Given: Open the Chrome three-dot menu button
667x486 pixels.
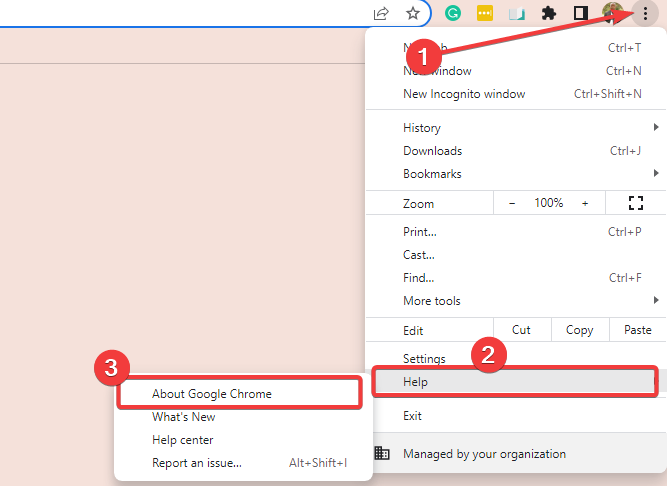Looking at the screenshot, I should click(x=645, y=14).
